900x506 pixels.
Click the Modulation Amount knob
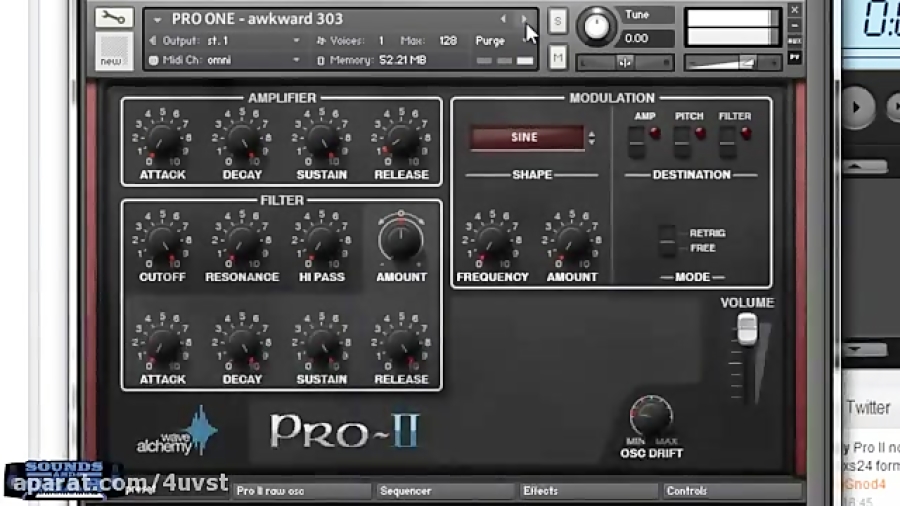[572, 240]
